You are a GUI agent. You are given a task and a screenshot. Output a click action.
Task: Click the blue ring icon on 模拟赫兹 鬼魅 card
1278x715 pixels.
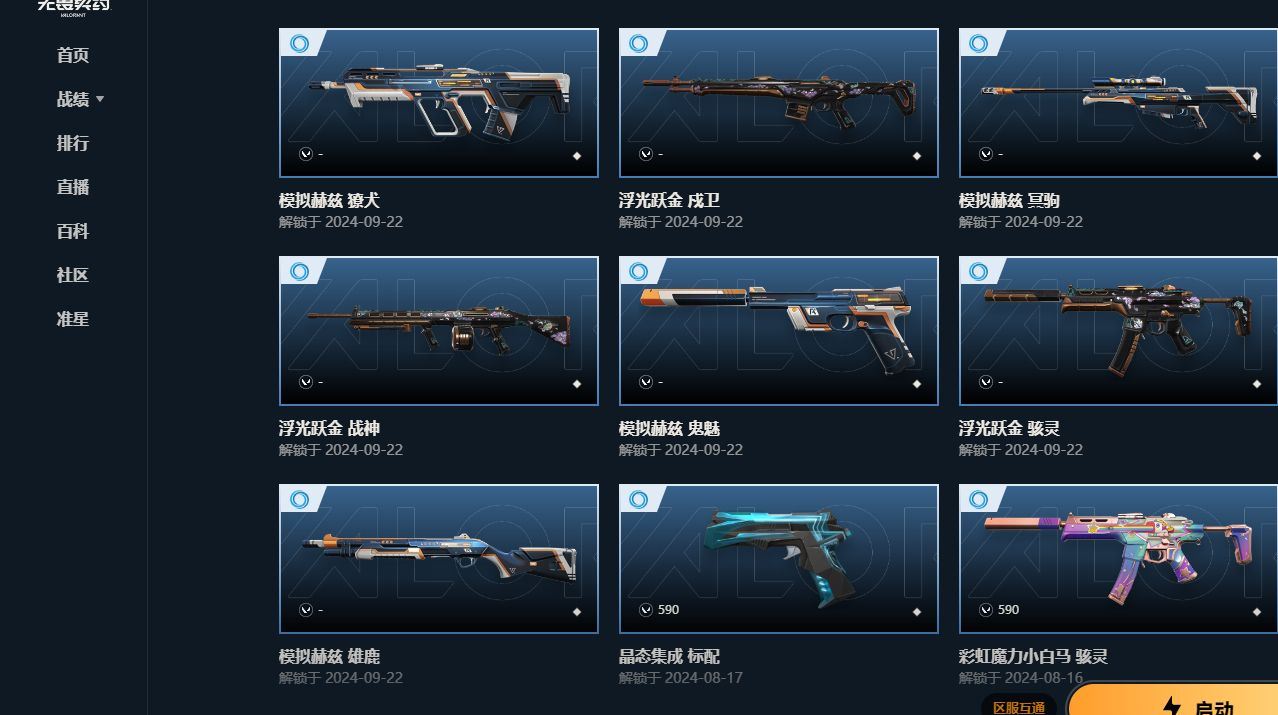pyautogui.click(x=639, y=271)
